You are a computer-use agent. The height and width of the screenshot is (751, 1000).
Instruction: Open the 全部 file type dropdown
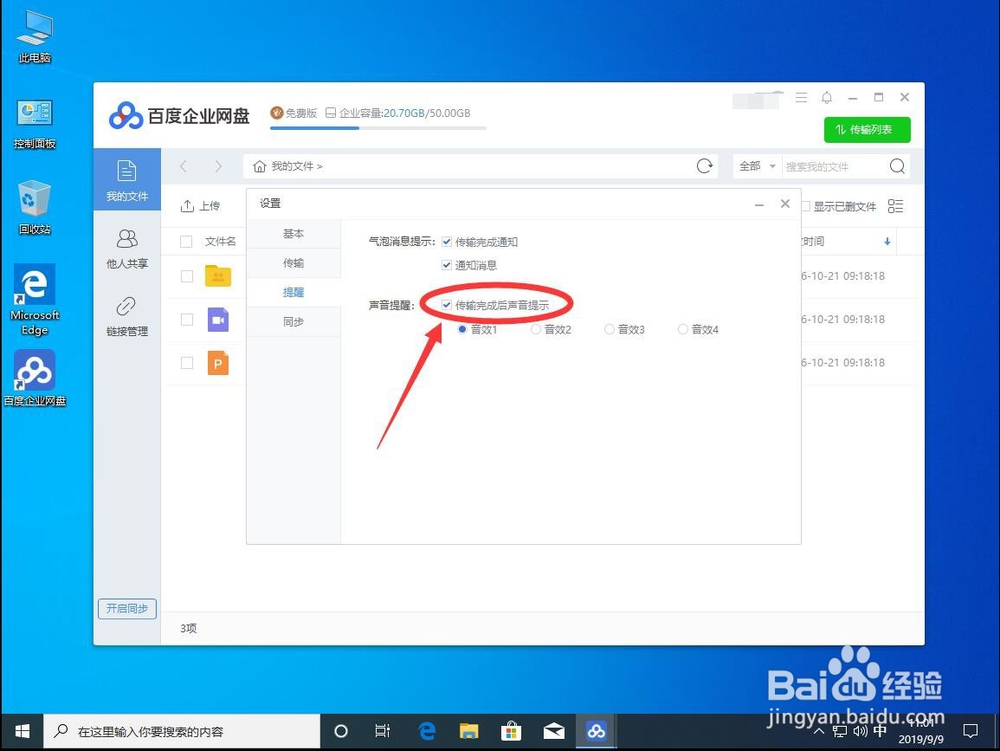(755, 166)
